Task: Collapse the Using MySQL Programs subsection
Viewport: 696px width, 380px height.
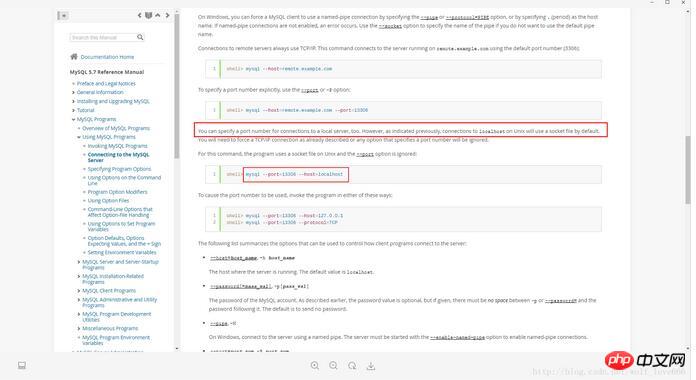Action: tap(79, 137)
